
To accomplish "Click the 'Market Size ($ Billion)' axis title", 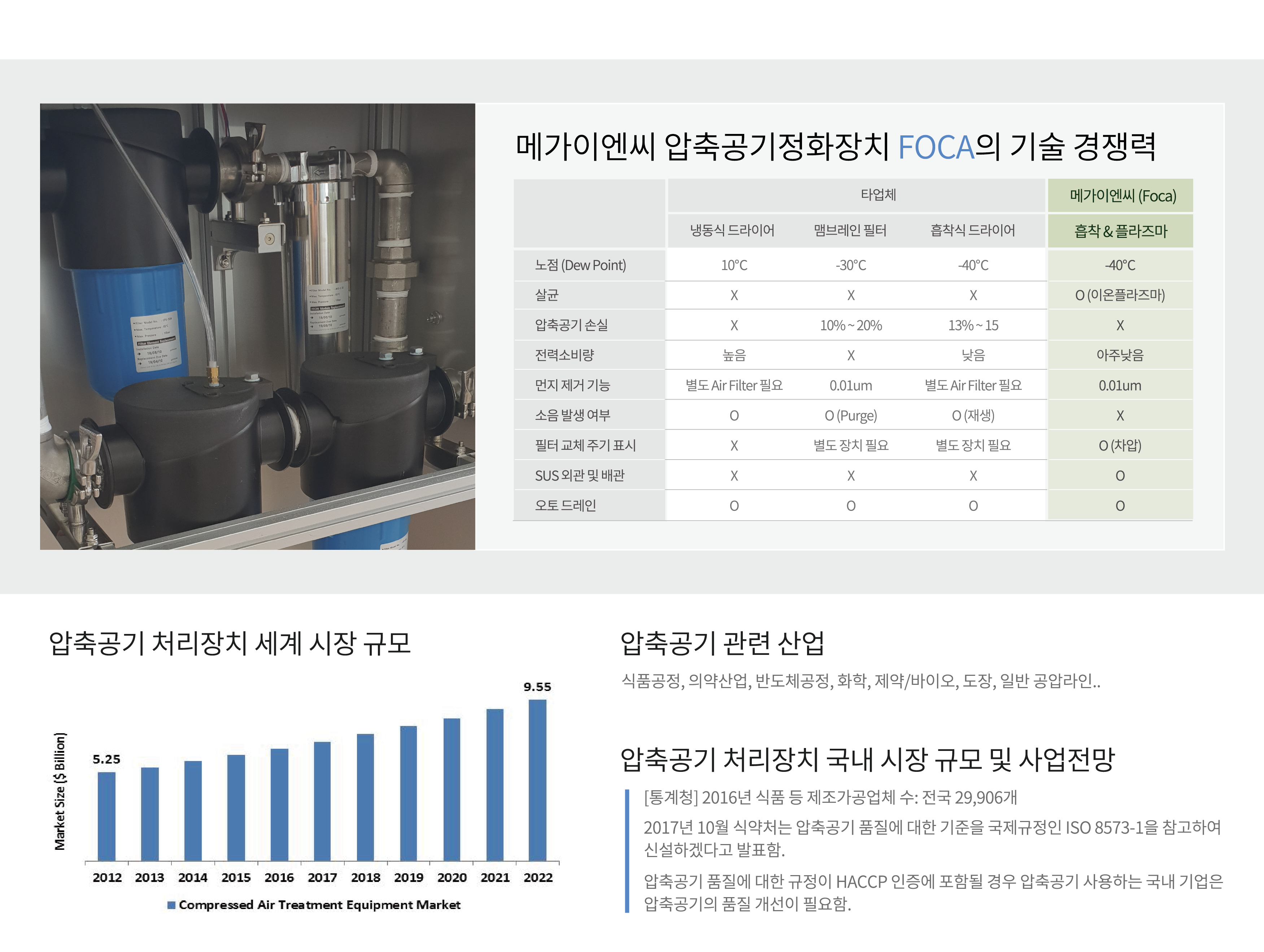I will (60, 791).
